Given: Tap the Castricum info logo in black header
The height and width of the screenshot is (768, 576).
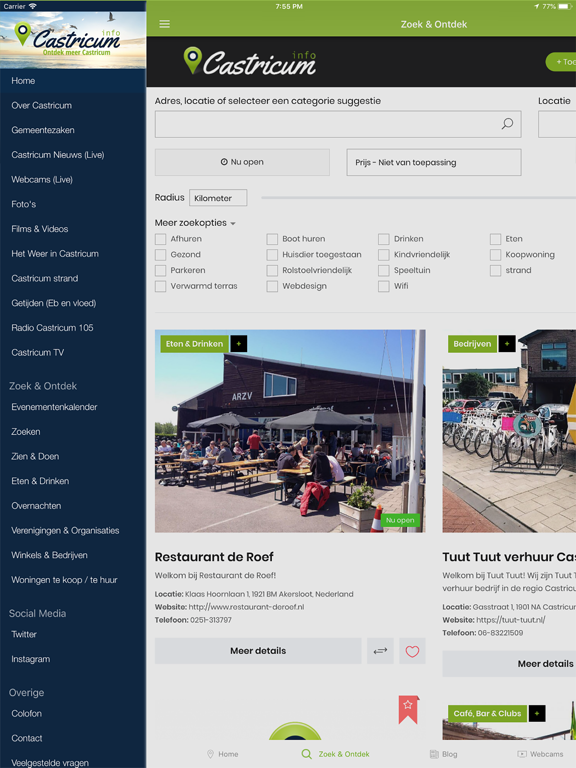Looking at the screenshot, I should pyautogui.click(x=250, y=62).
